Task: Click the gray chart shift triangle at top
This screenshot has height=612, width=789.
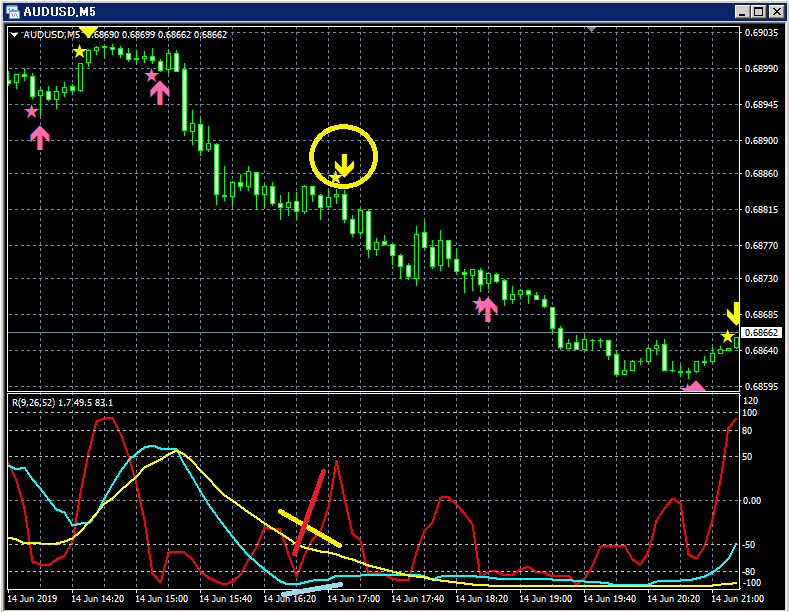Action: click(592, 30)
